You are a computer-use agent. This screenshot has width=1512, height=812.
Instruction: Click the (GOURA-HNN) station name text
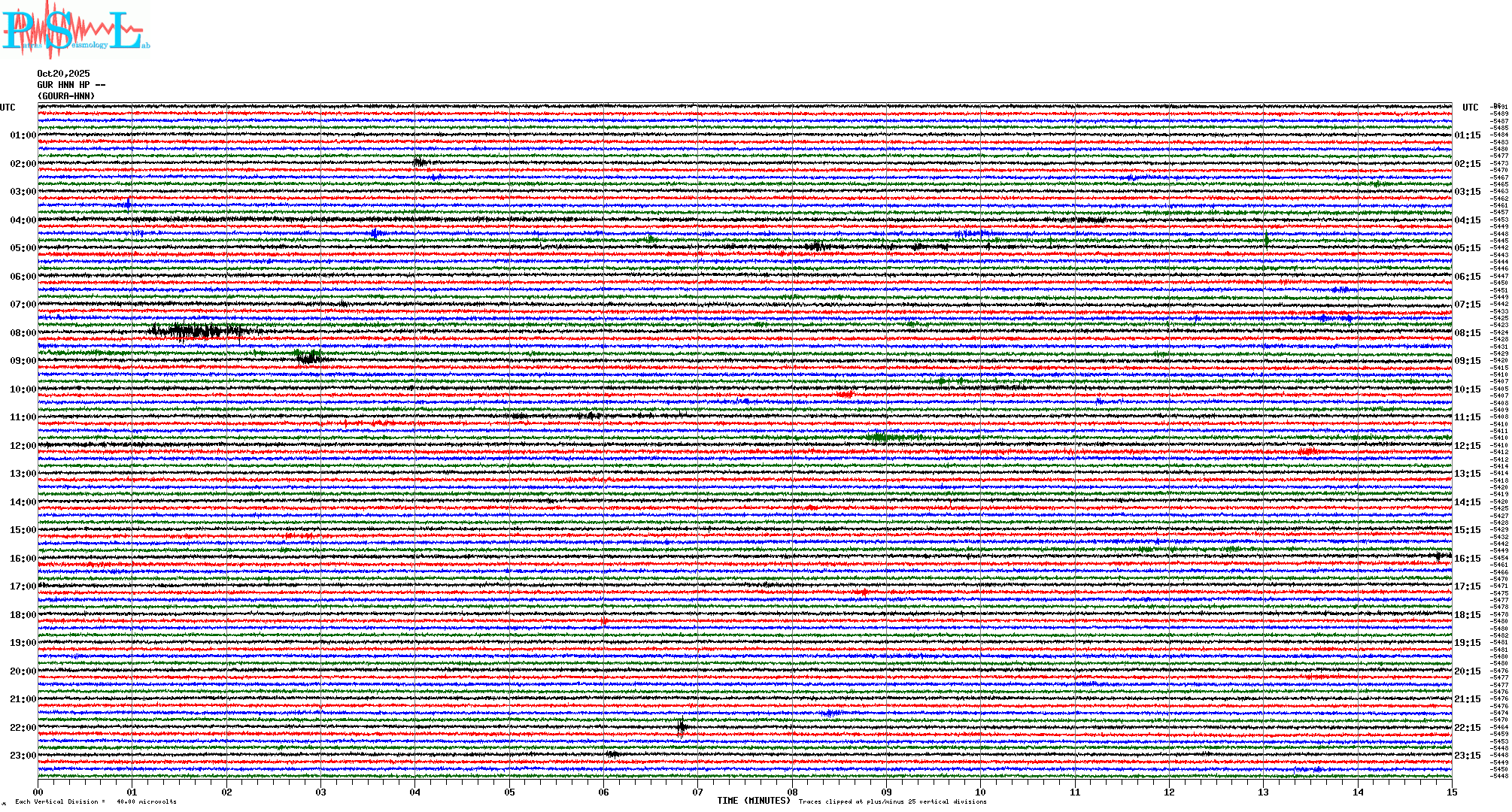(66, 96)
